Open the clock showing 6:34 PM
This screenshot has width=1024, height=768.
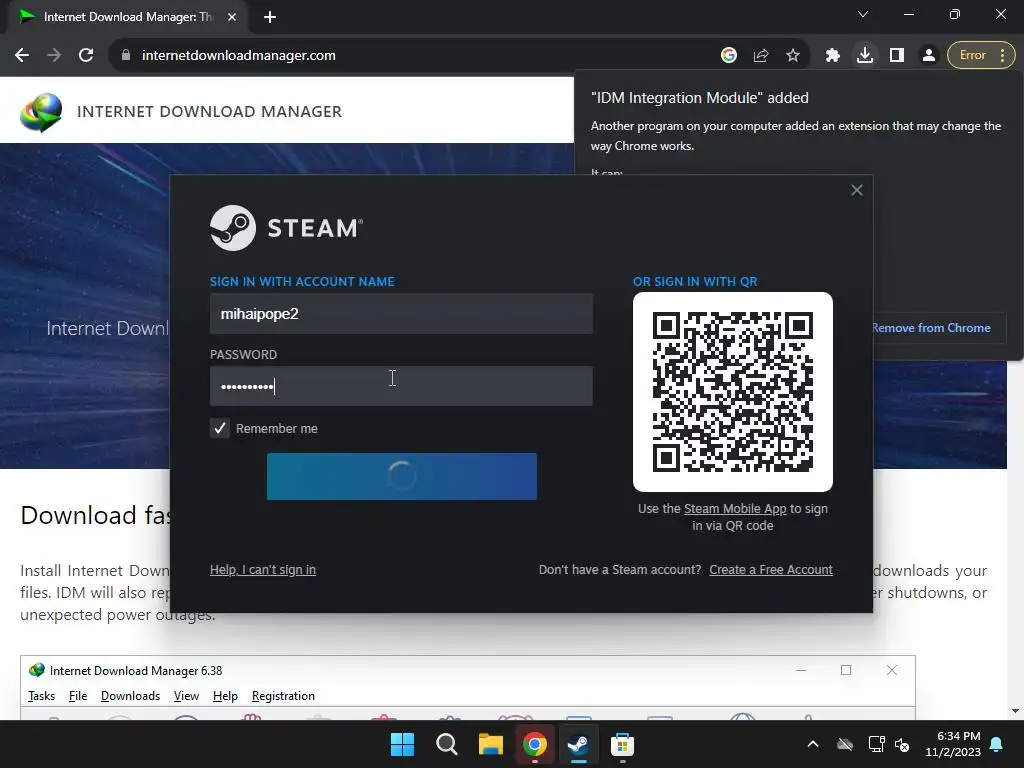[953, 744]
